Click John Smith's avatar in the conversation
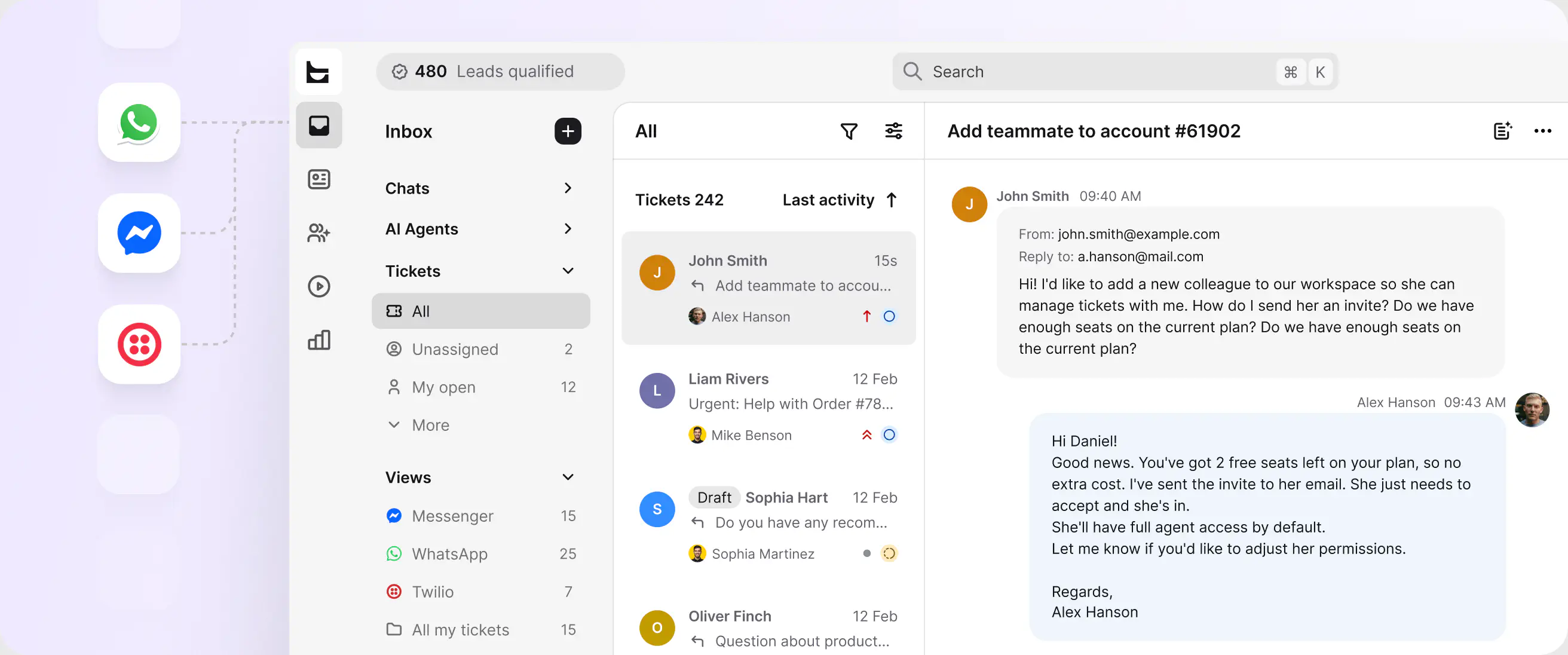Viewport: 1568px width, 655px height. 969,204
